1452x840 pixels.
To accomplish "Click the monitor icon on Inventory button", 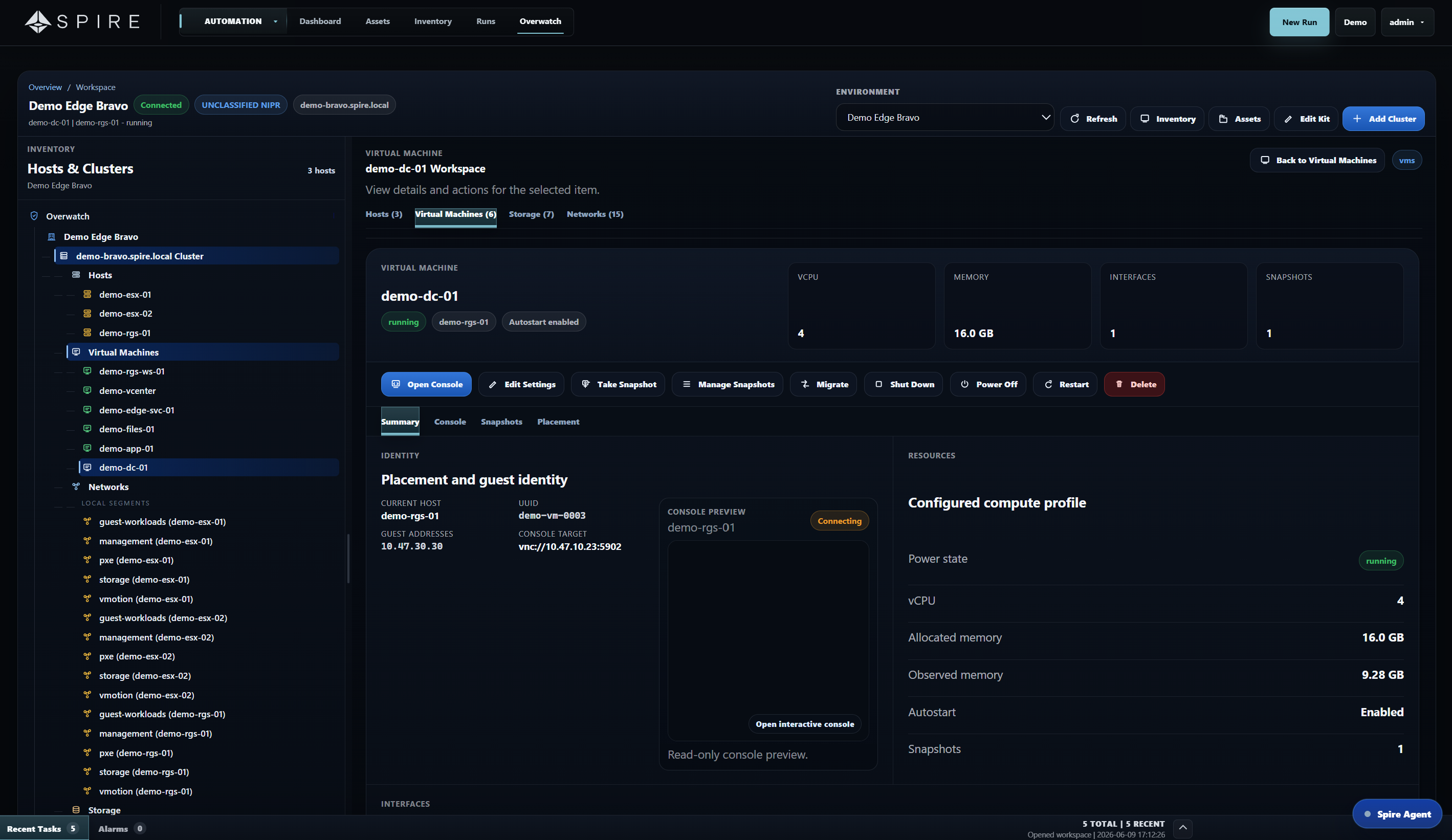I will [1145, 119].
